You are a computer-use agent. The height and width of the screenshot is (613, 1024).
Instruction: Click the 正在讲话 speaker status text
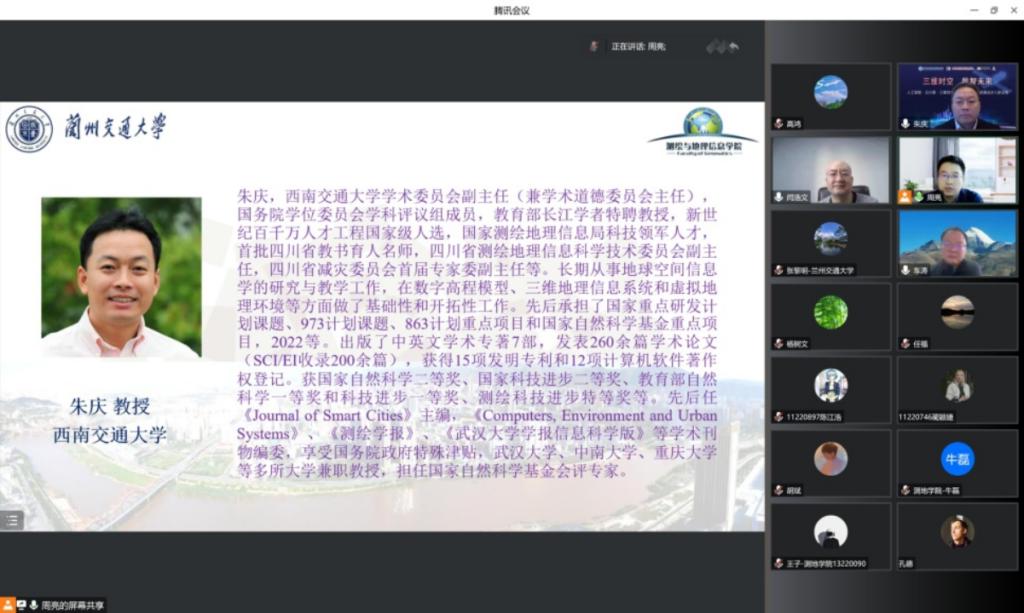click(x=638, y=46)
